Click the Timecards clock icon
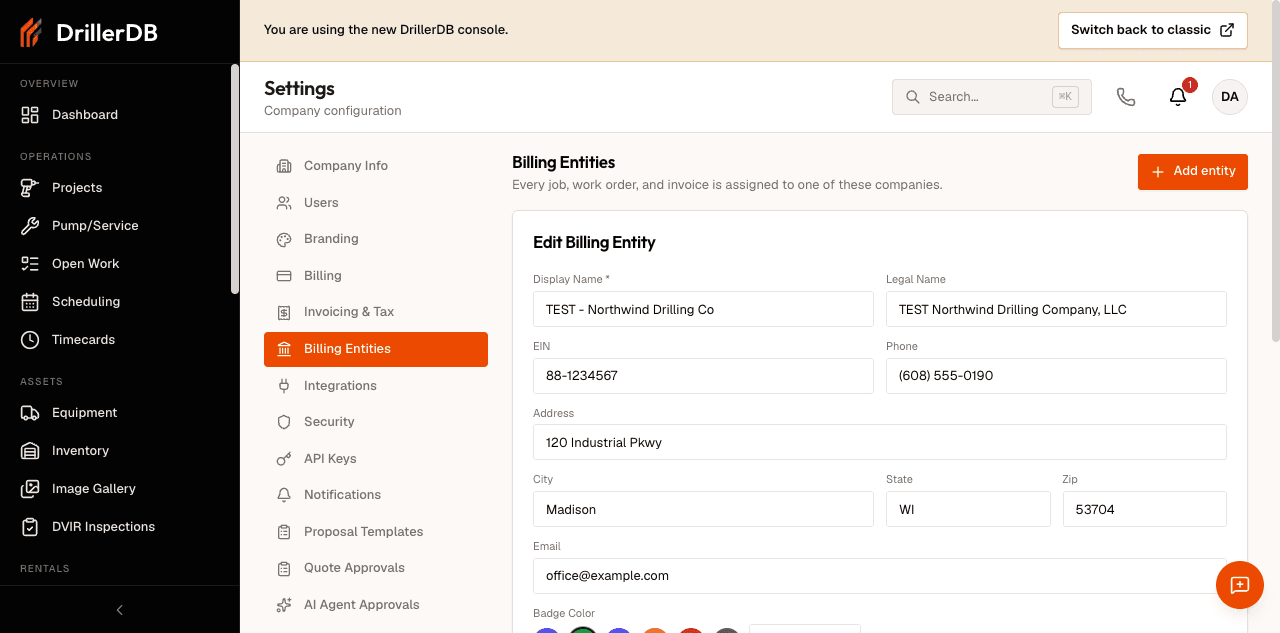 (x=30, y=340)
